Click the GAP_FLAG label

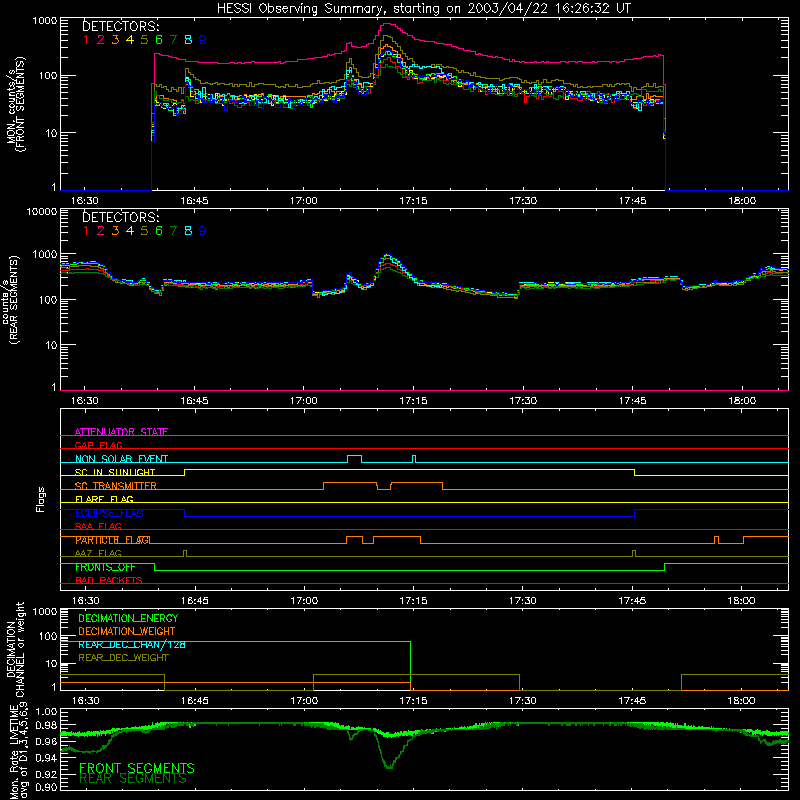point(98,445)
